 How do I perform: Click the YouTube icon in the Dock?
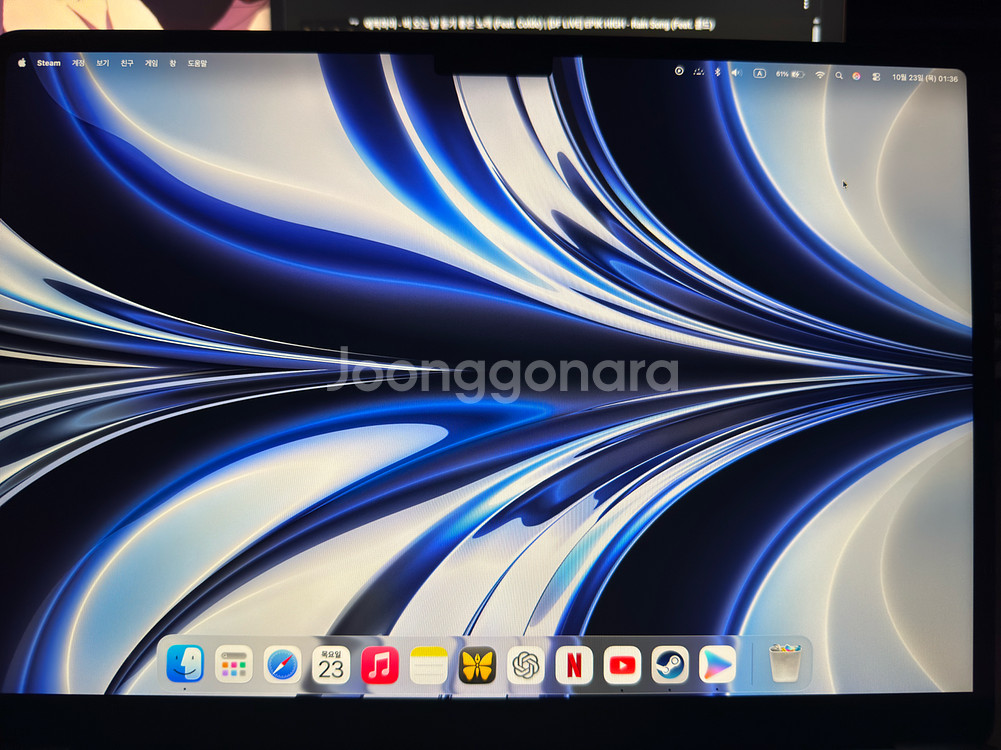622,665
